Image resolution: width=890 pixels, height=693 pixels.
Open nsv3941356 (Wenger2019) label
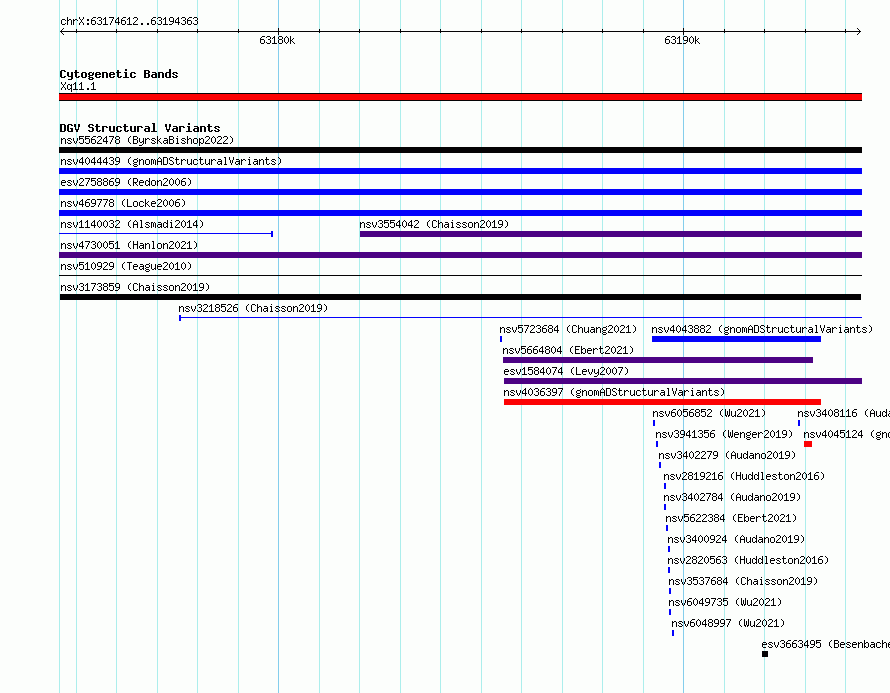(x=724, y=434)
